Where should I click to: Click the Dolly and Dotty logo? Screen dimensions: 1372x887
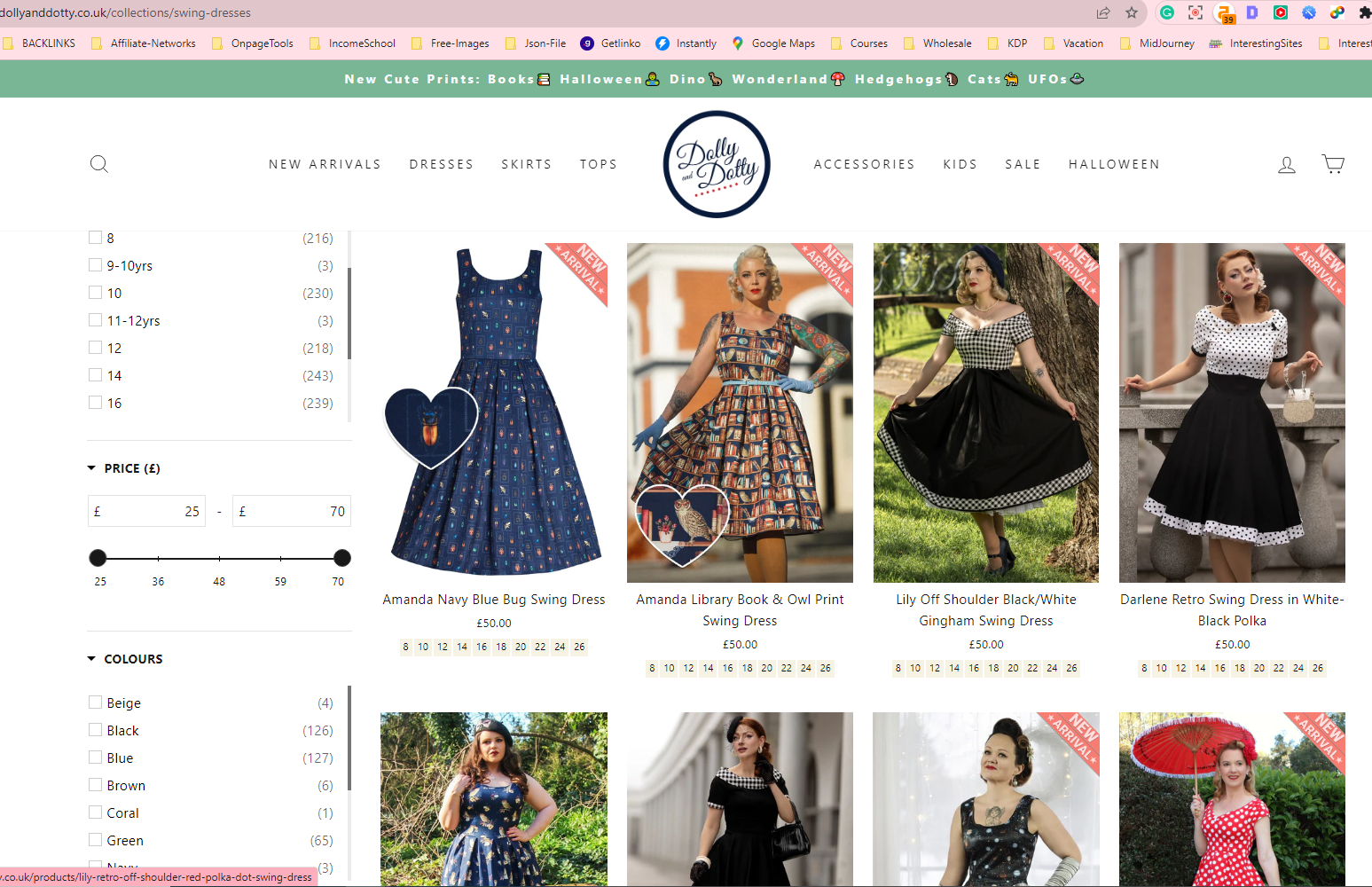[x=717, y=164]
